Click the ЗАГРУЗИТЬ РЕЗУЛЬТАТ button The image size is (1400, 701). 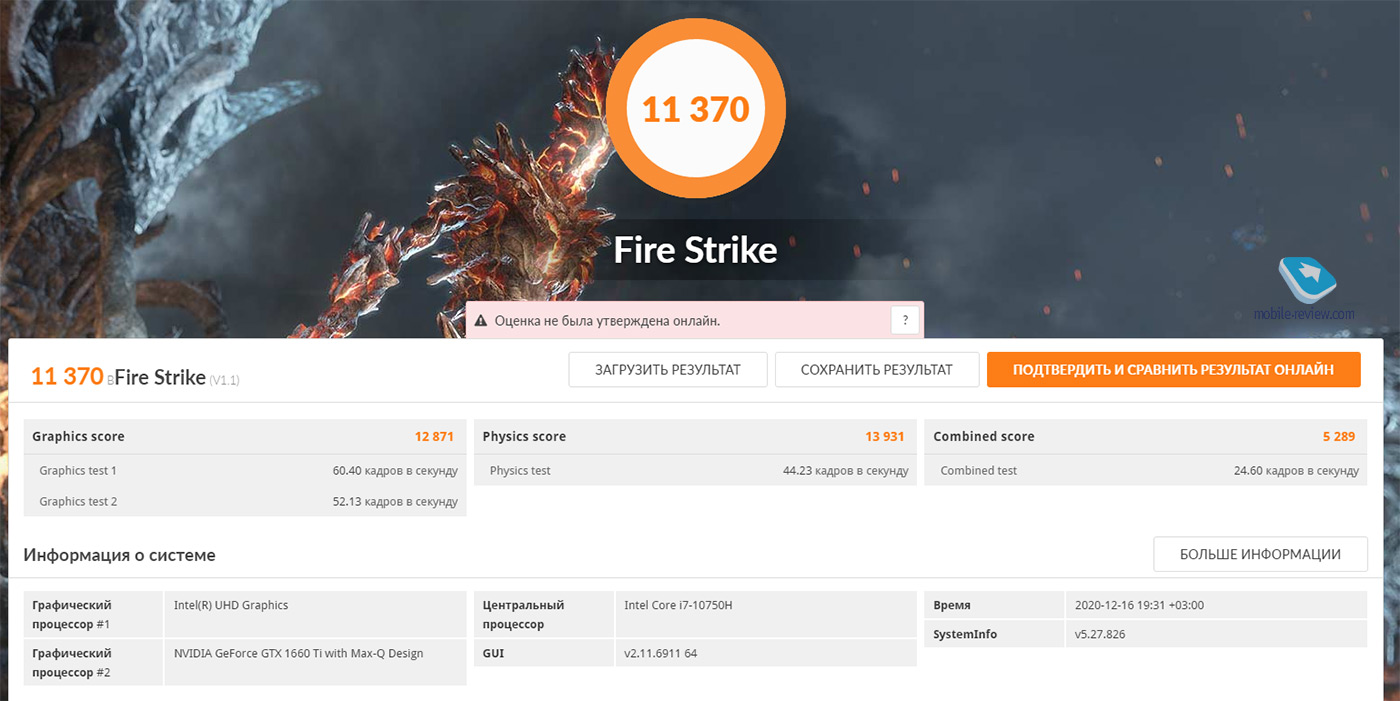point(668,369)
